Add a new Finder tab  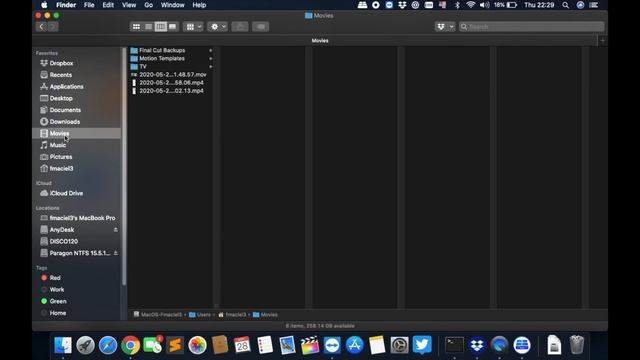tap(602, 40)
